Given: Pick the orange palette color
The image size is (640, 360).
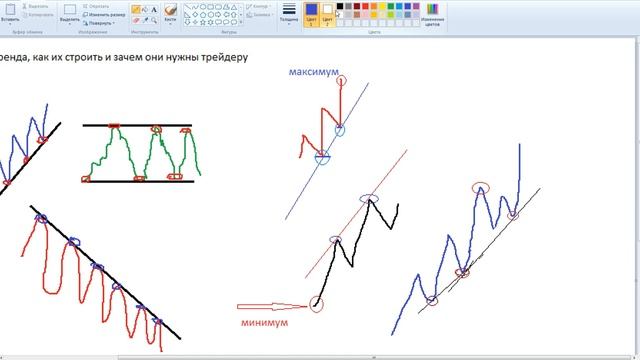Looking at the screenshot, I should tap(374, 6).
